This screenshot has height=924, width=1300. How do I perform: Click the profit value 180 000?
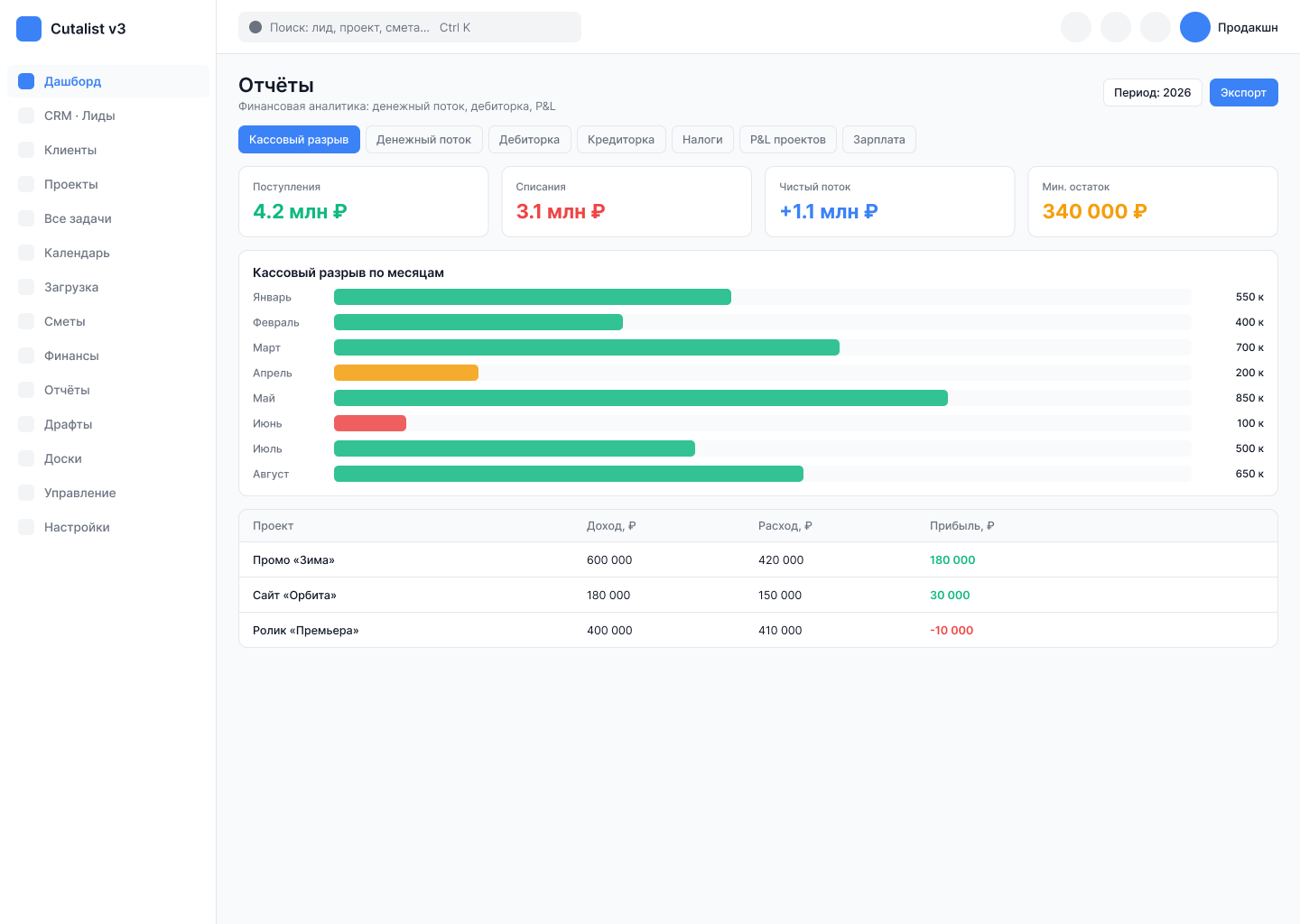tap(952, 560)
